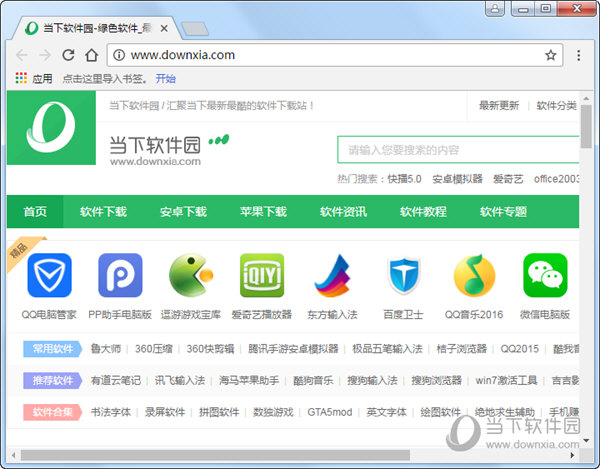Click the vertical scrollbar up arrow
Image resolution: width=600 pixels, height=469 pixels.
coord(586,98)
